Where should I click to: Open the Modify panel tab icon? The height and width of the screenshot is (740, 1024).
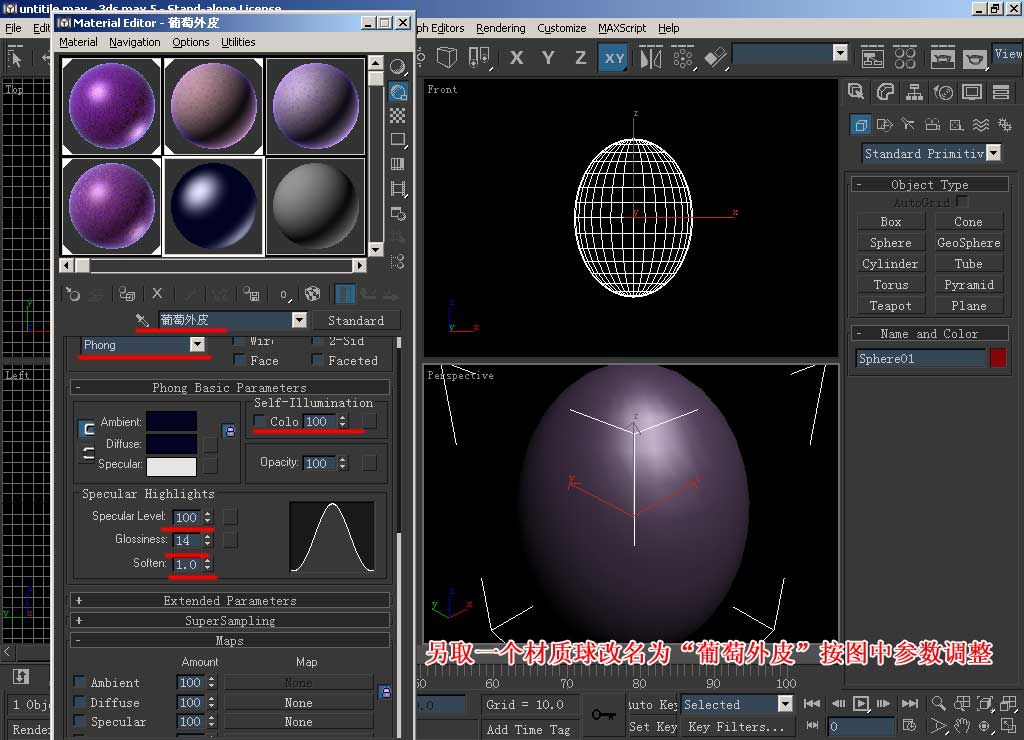pos(885,92)
